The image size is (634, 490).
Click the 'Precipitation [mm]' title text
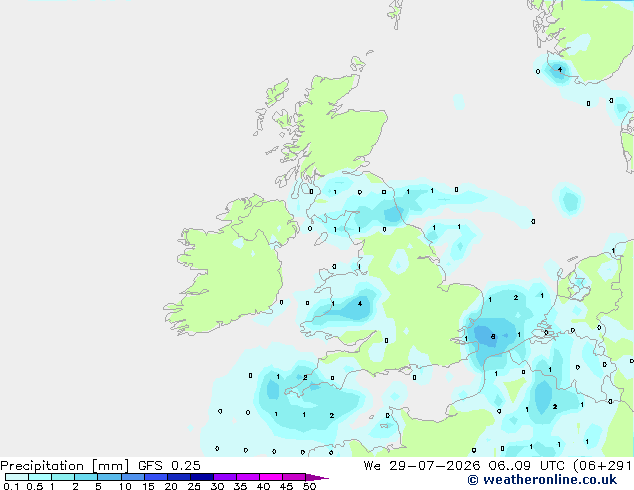coord(65,466)
